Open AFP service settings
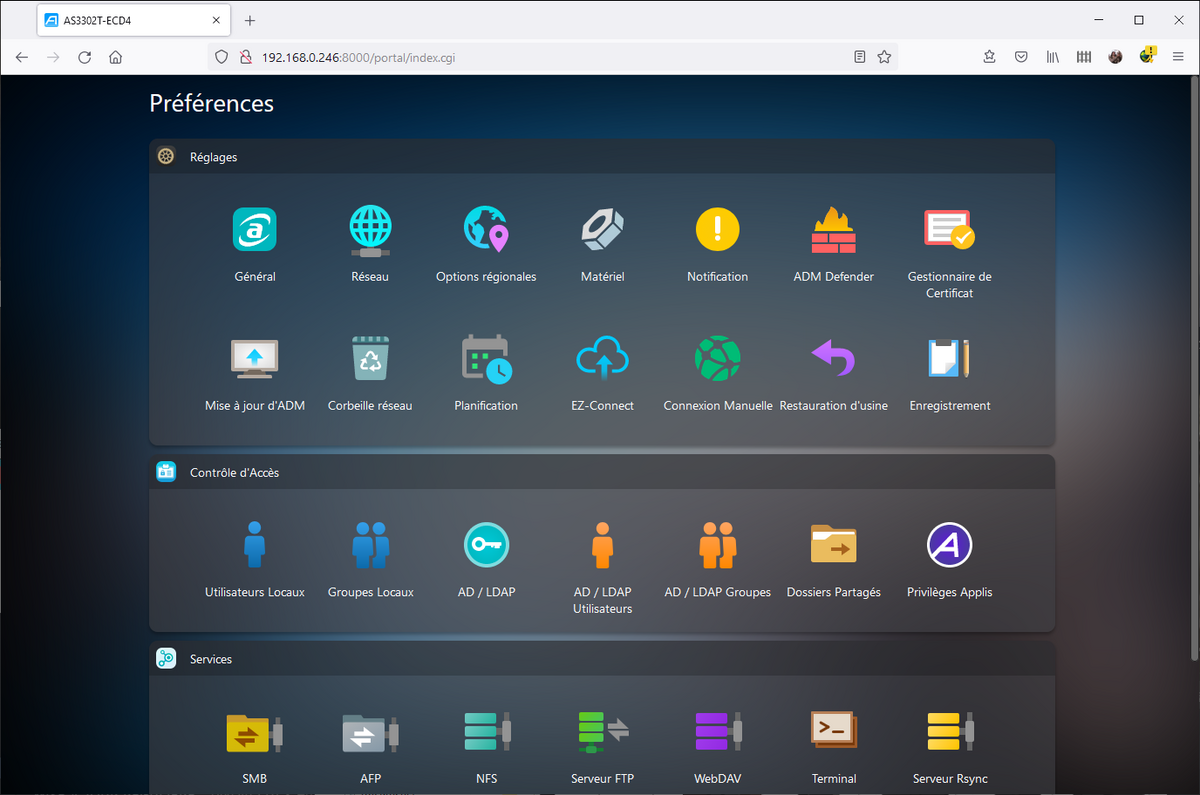 click(x=370, y=733)
